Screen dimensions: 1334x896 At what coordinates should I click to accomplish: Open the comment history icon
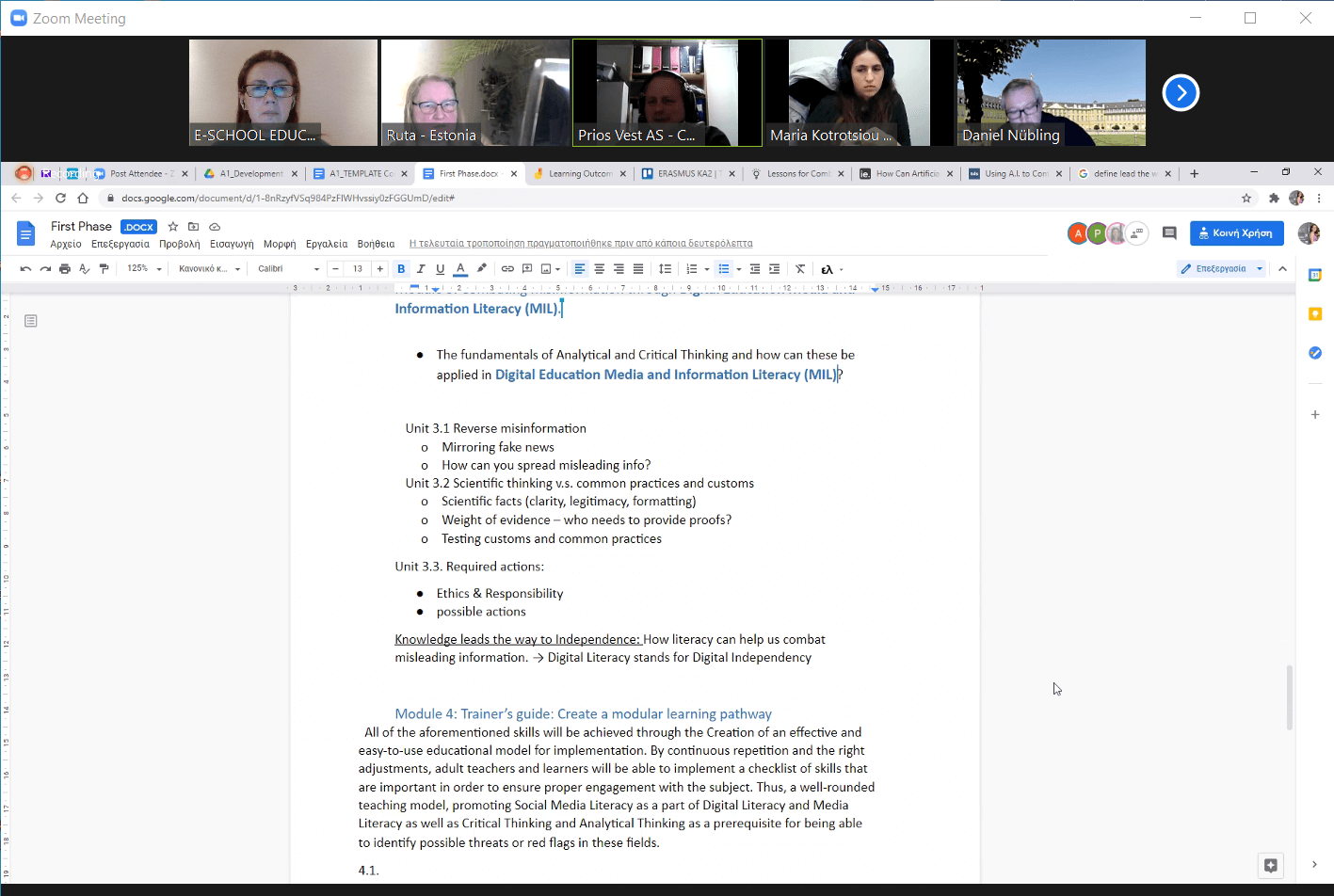[x=1169, y=233]
